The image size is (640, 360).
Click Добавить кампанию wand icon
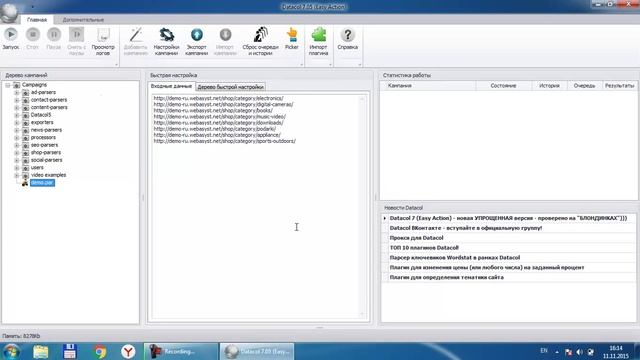click(x=136, y=35)
